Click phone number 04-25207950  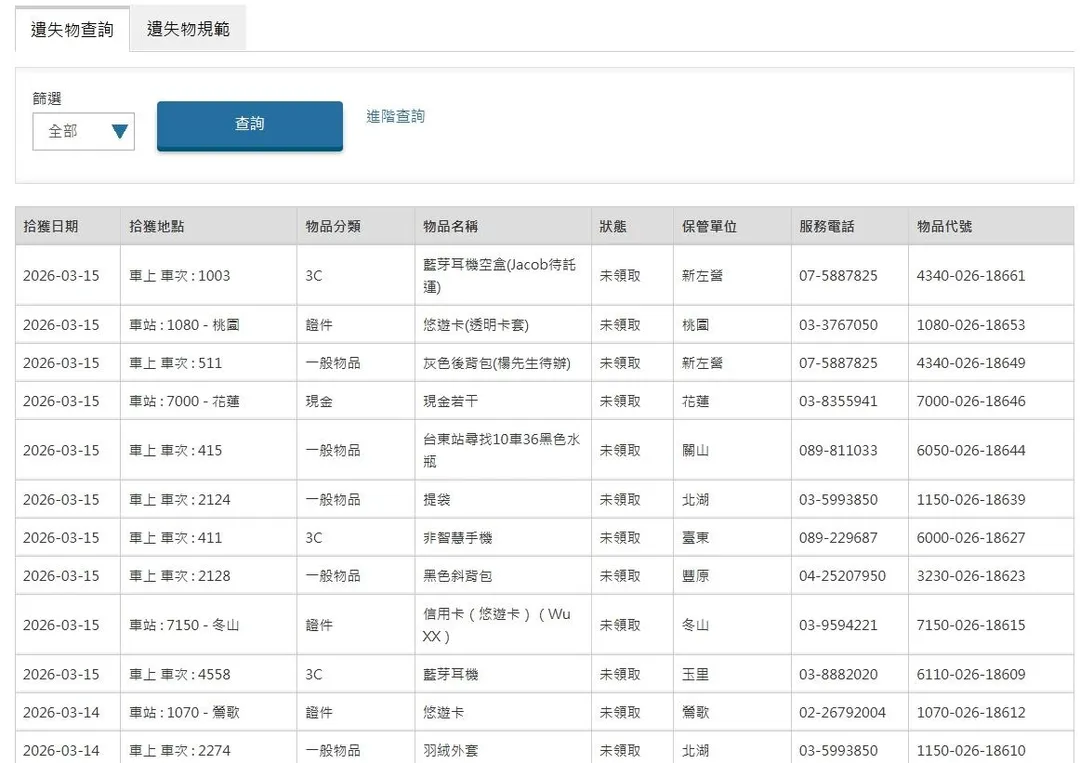[842, 576]
